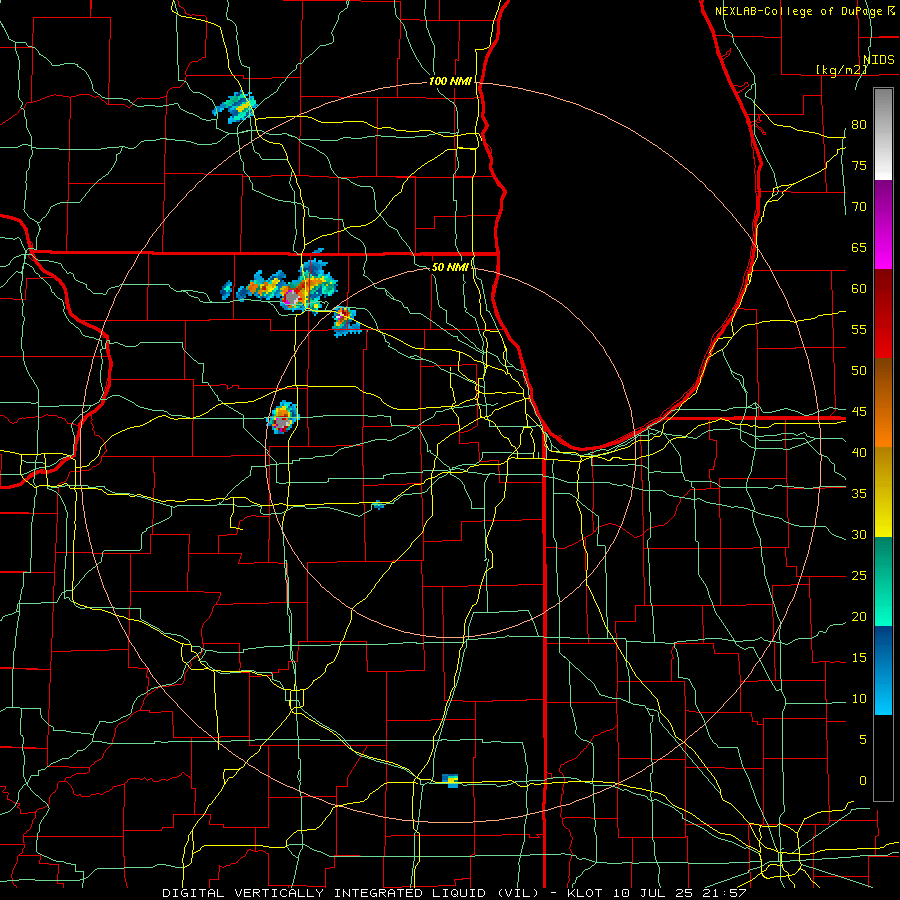Click the [kg/m2] units label
Image resolution: width=900 pixels, height=900 pixels.
(841, 70)
